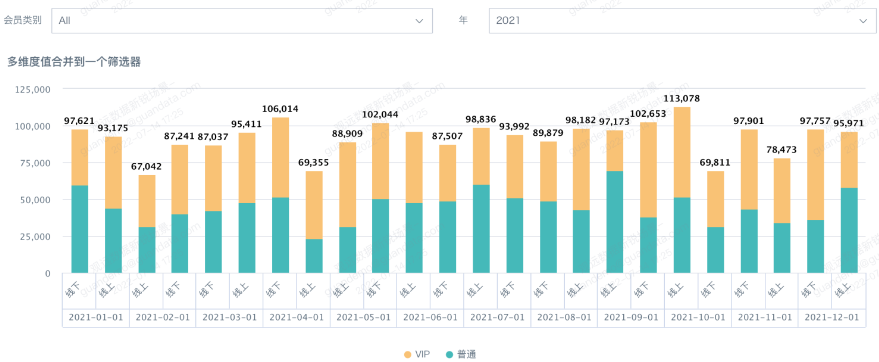This screenshot has height=362, width=879.
Task: Click the teal 普通 legend dot
Action: point(449,355)
